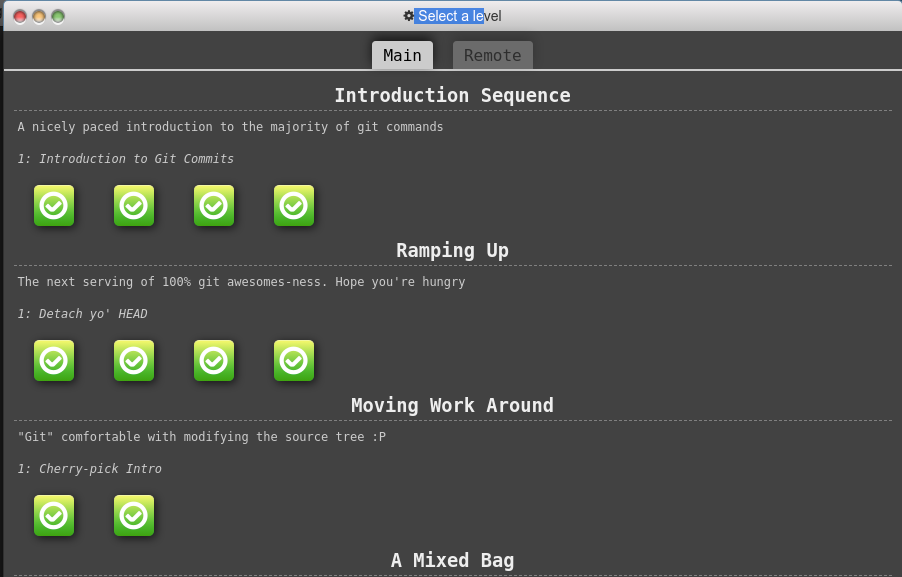Screen dimensions: 902x577
Task: Close the Select a level window
Action: (20, 17)
